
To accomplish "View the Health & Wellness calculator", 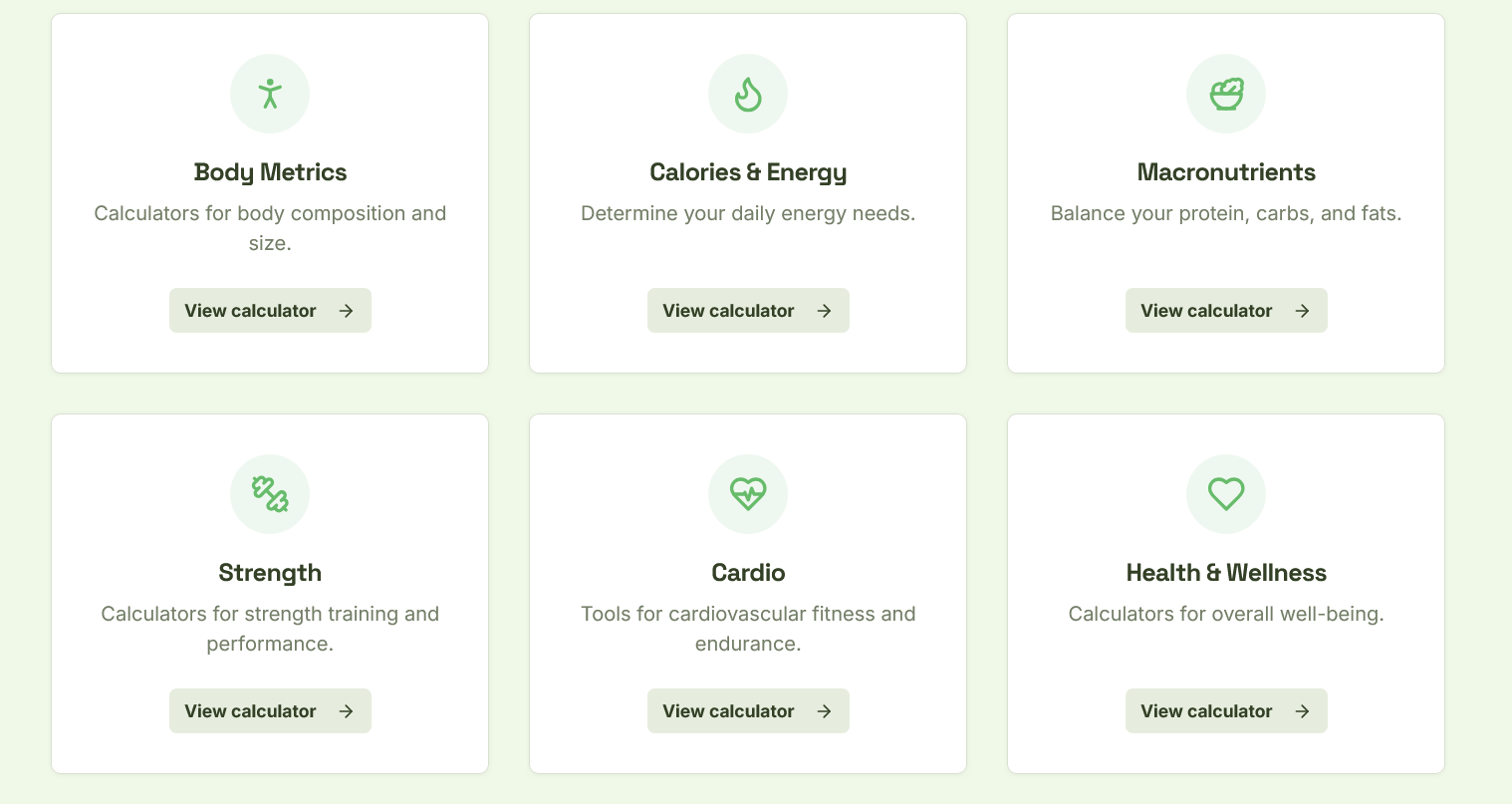I will pyautogui.click(x=1226, y=710).
